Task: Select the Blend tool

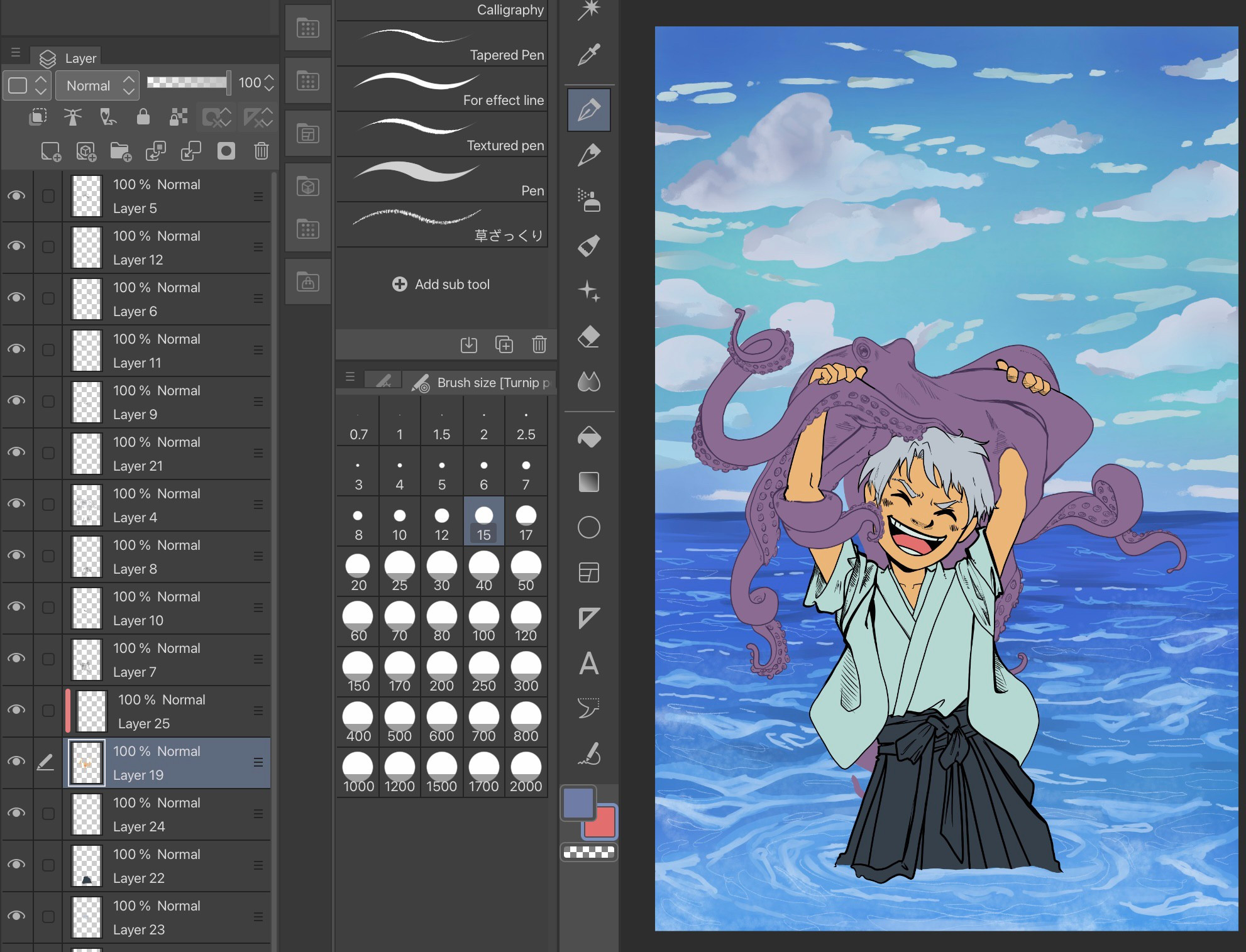Action: coord(589,381)
